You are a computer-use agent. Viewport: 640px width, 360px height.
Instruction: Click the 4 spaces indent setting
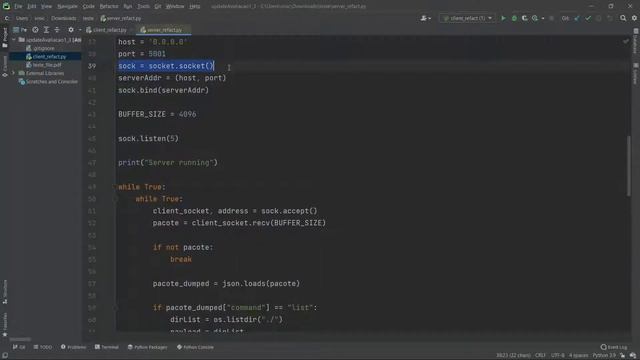click(x=579, y=356)
